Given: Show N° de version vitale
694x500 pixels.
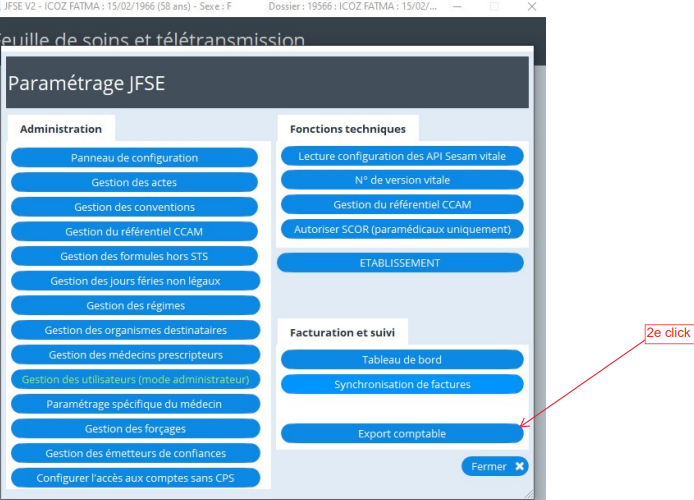Looking at the screenshot, I should (401, 180).
